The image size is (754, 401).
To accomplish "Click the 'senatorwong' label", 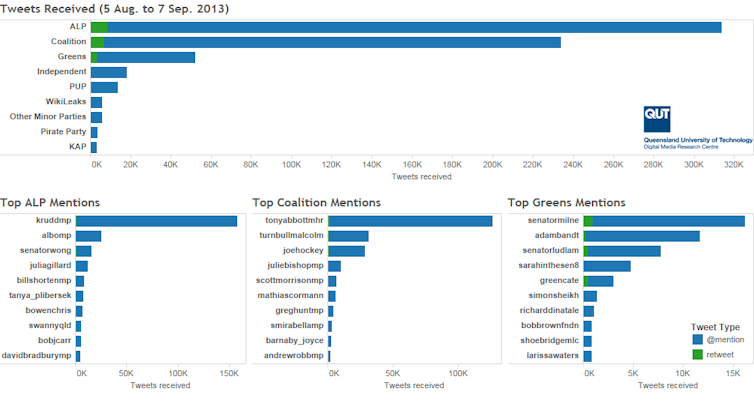I will coord(45,250).
